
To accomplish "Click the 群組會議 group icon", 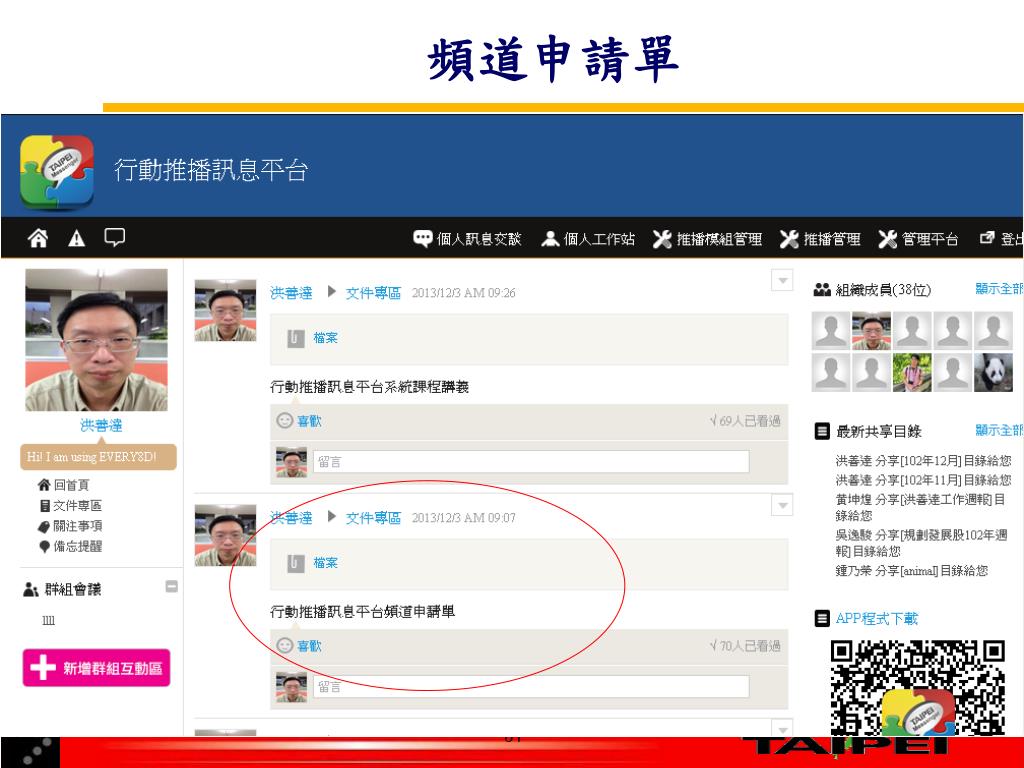I will tap(31, 590).
